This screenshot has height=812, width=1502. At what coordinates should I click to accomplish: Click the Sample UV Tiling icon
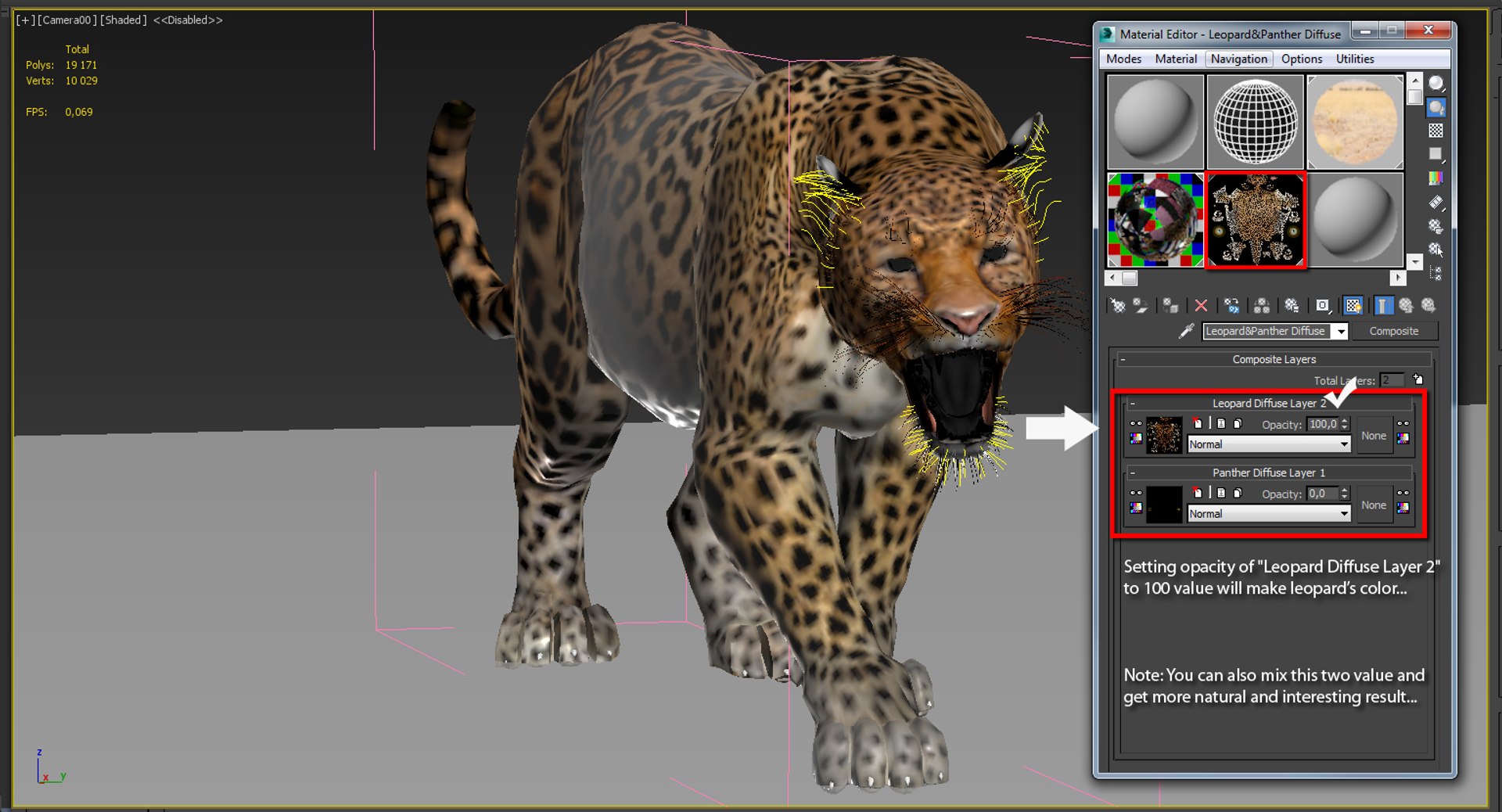pyautogui.click(x=1436, y=153)
